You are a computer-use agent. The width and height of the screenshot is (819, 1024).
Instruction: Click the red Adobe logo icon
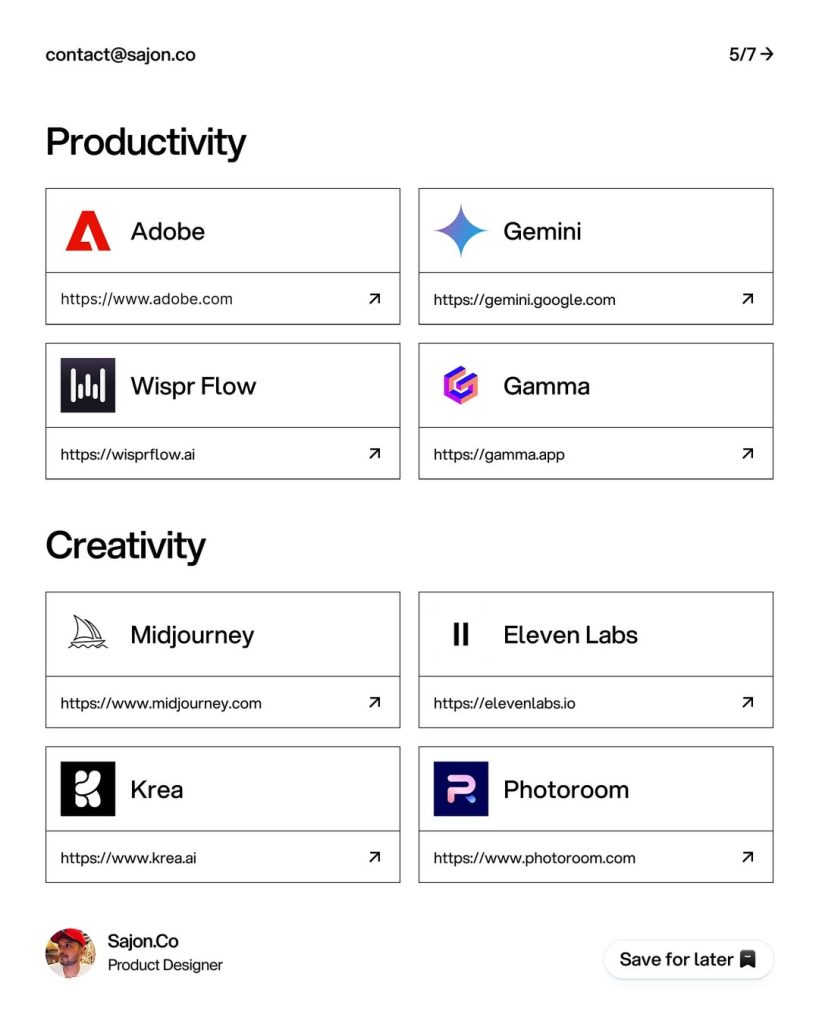[88, 231]
